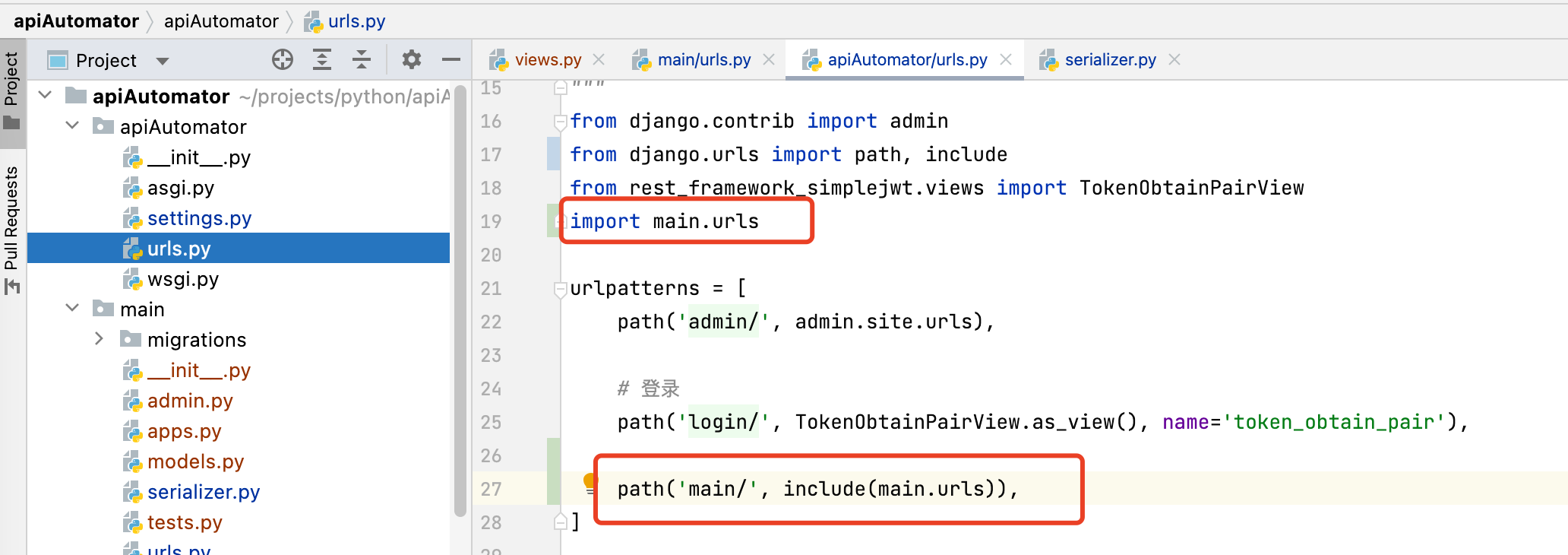The width and height of the screenshot is (1568, 555).
Task: Hide the Project panel with minus icon
Action: [451, 59]
